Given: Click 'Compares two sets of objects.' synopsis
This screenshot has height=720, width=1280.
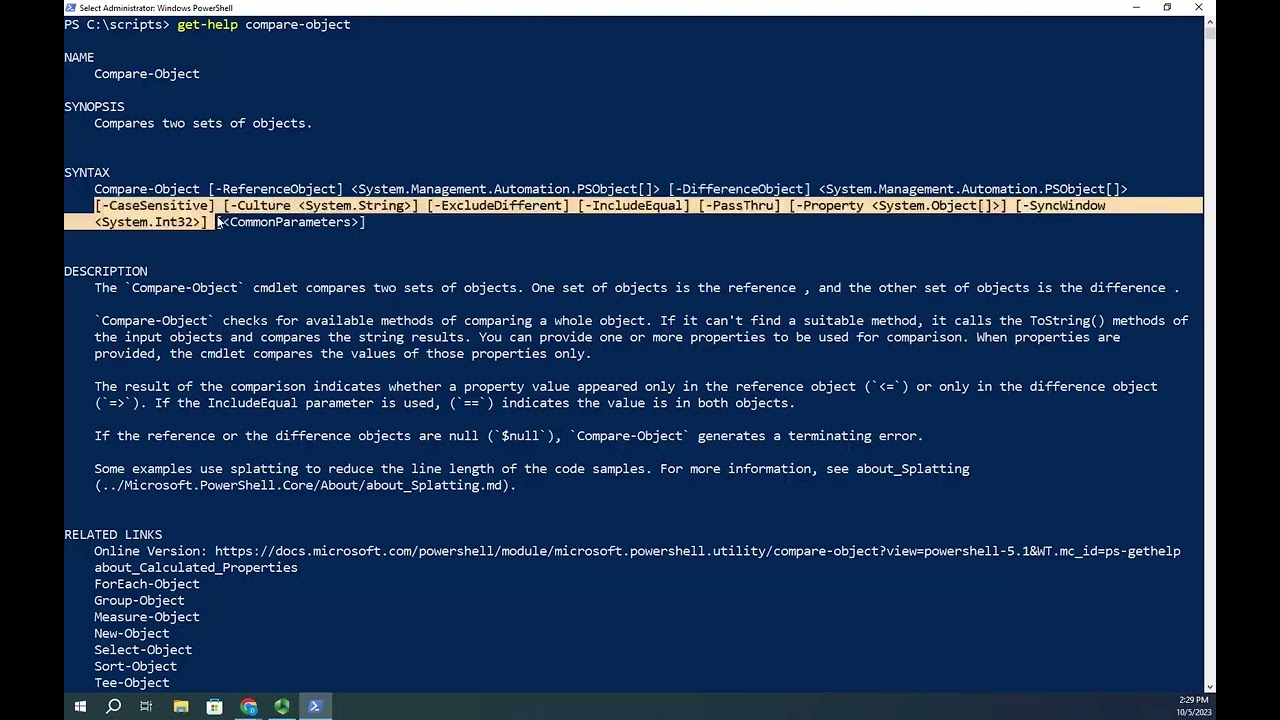Looking at the screenshot, I should [203, 123].
